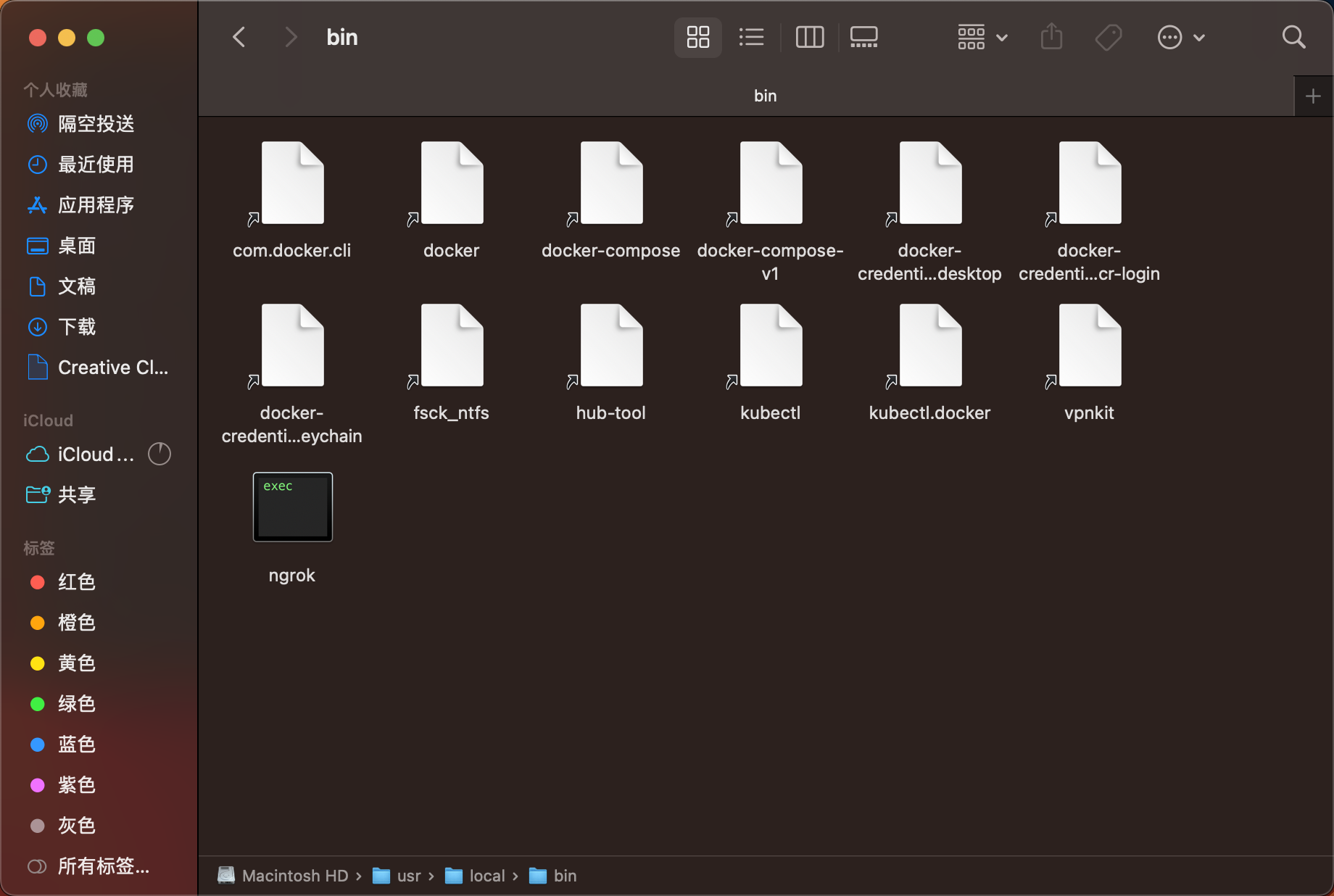1334x896 pixels.
Task: Switch to list view
Action: coord(752,37)
